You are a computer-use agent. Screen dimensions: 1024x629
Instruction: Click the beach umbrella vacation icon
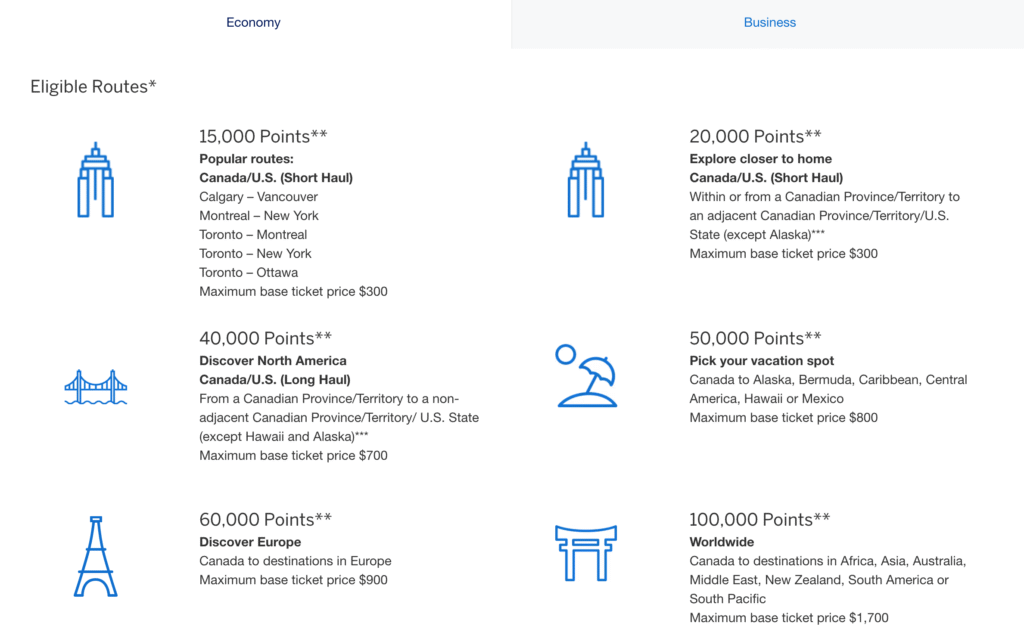tap(587, 378)
